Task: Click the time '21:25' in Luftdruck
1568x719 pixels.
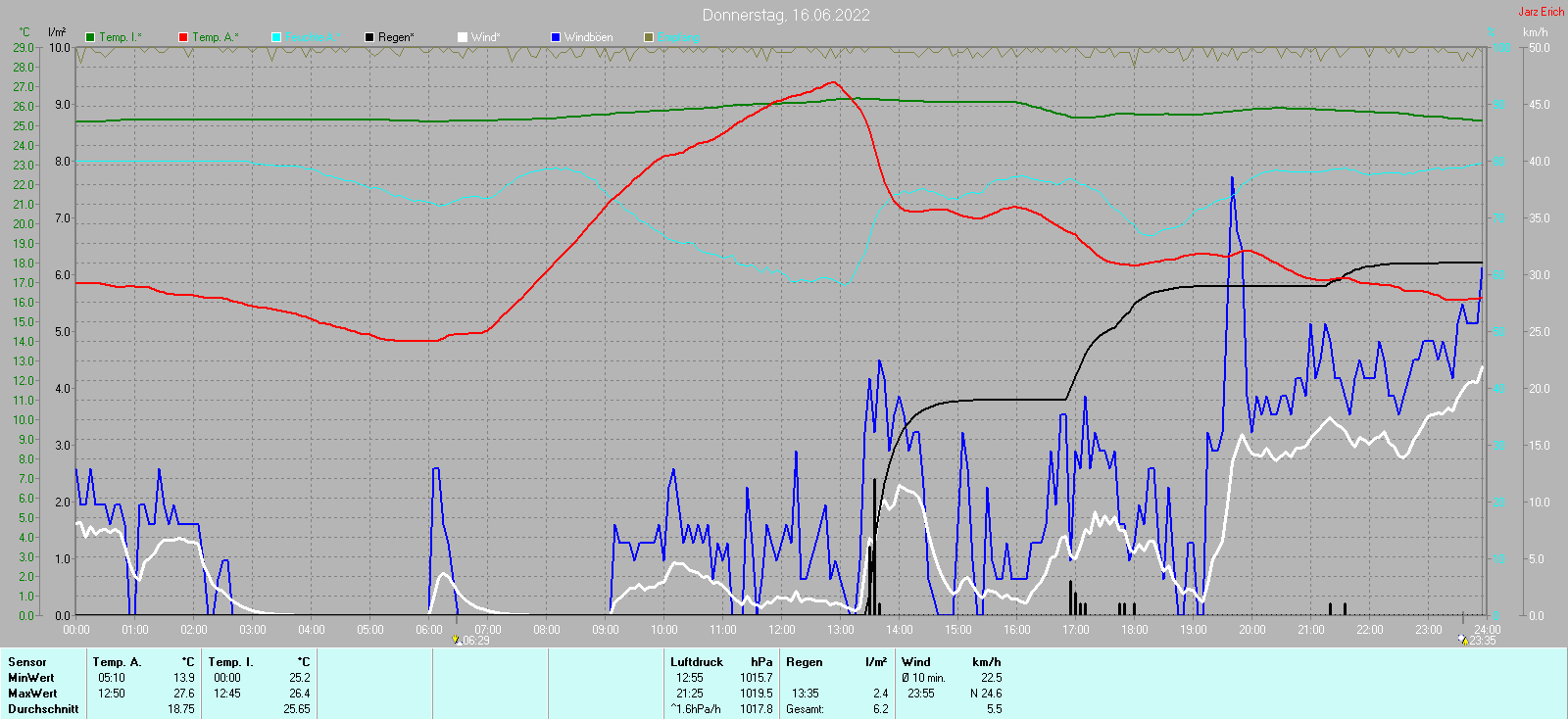Action: click(690, 694)
